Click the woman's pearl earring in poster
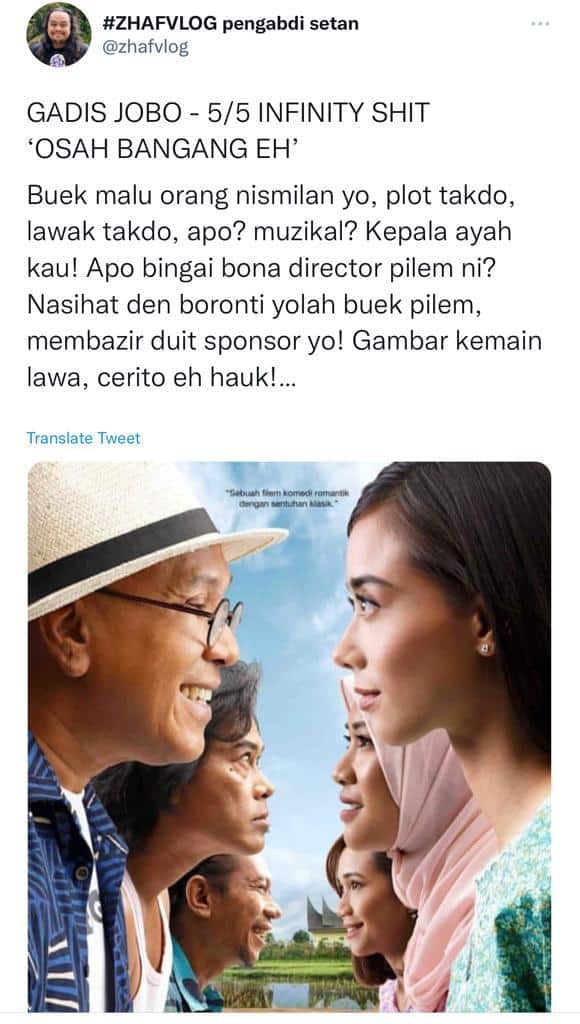Screen dimensions: 580x1024 point(485,648)
